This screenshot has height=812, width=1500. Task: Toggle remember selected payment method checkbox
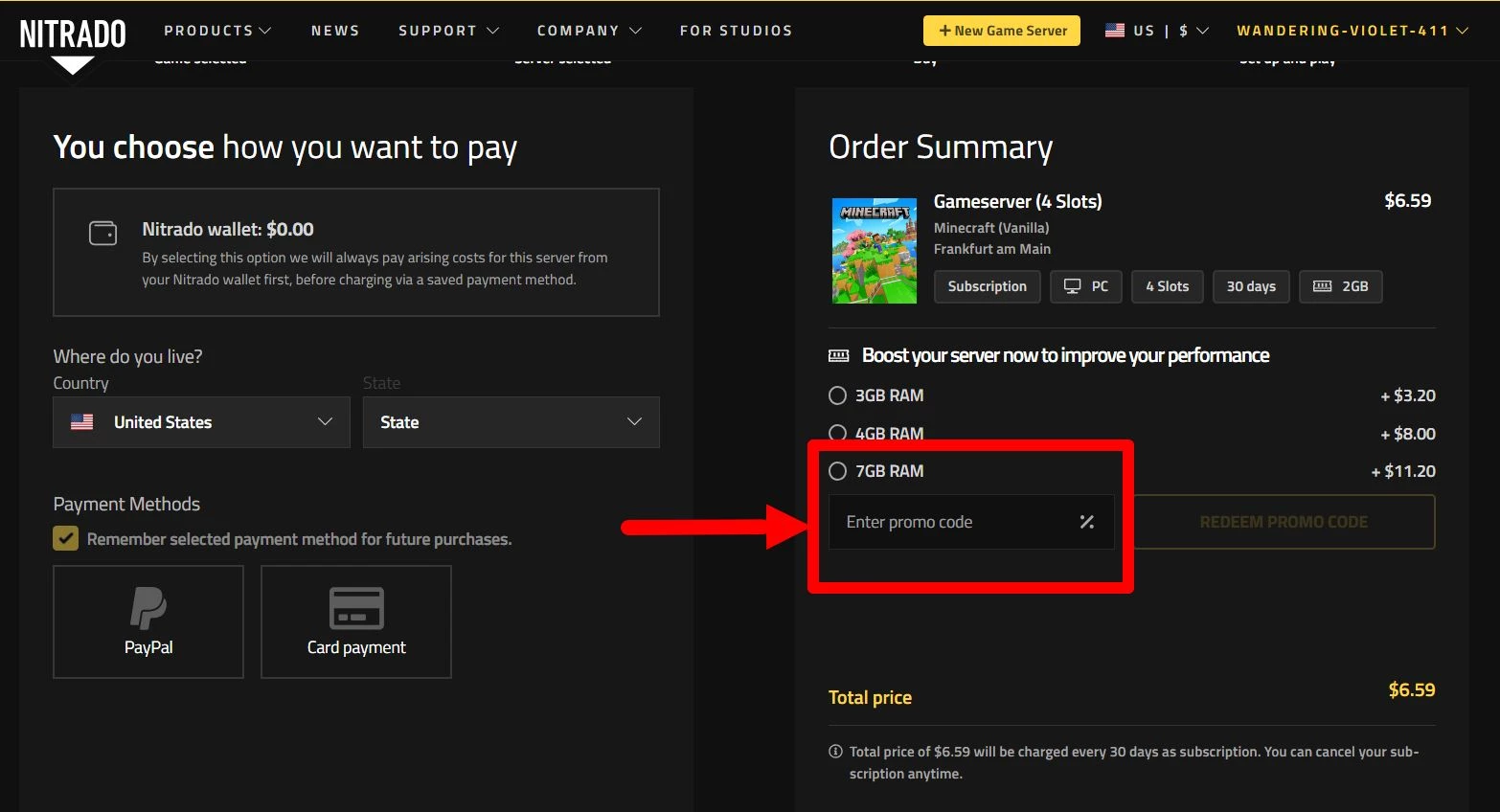[x=65, y=538]
